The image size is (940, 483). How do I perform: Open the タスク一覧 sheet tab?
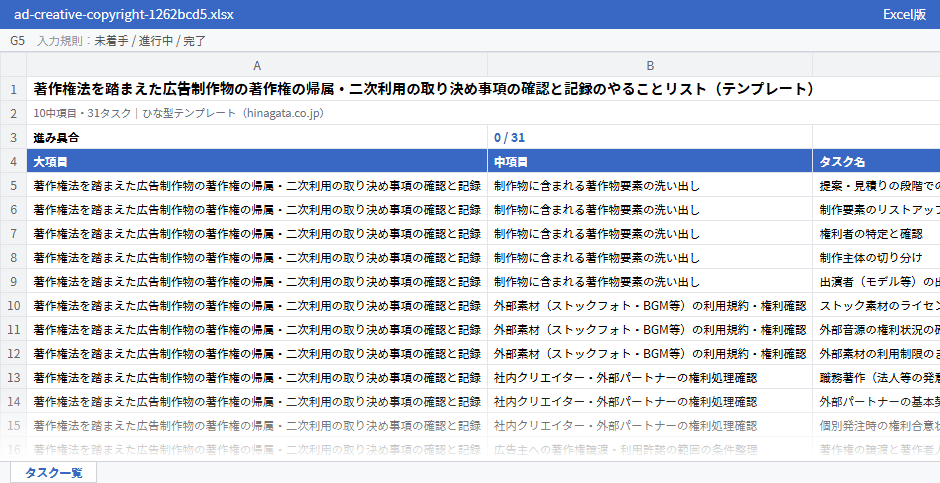(53, 472)
